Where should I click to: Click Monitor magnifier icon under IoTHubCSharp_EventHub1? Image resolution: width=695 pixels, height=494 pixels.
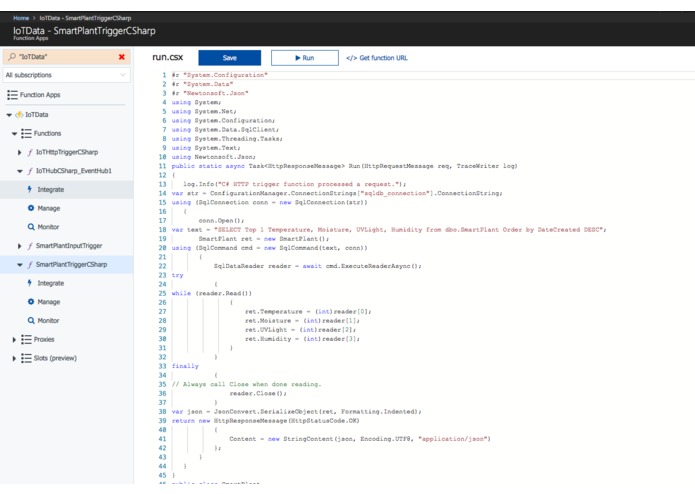(31, 227)
